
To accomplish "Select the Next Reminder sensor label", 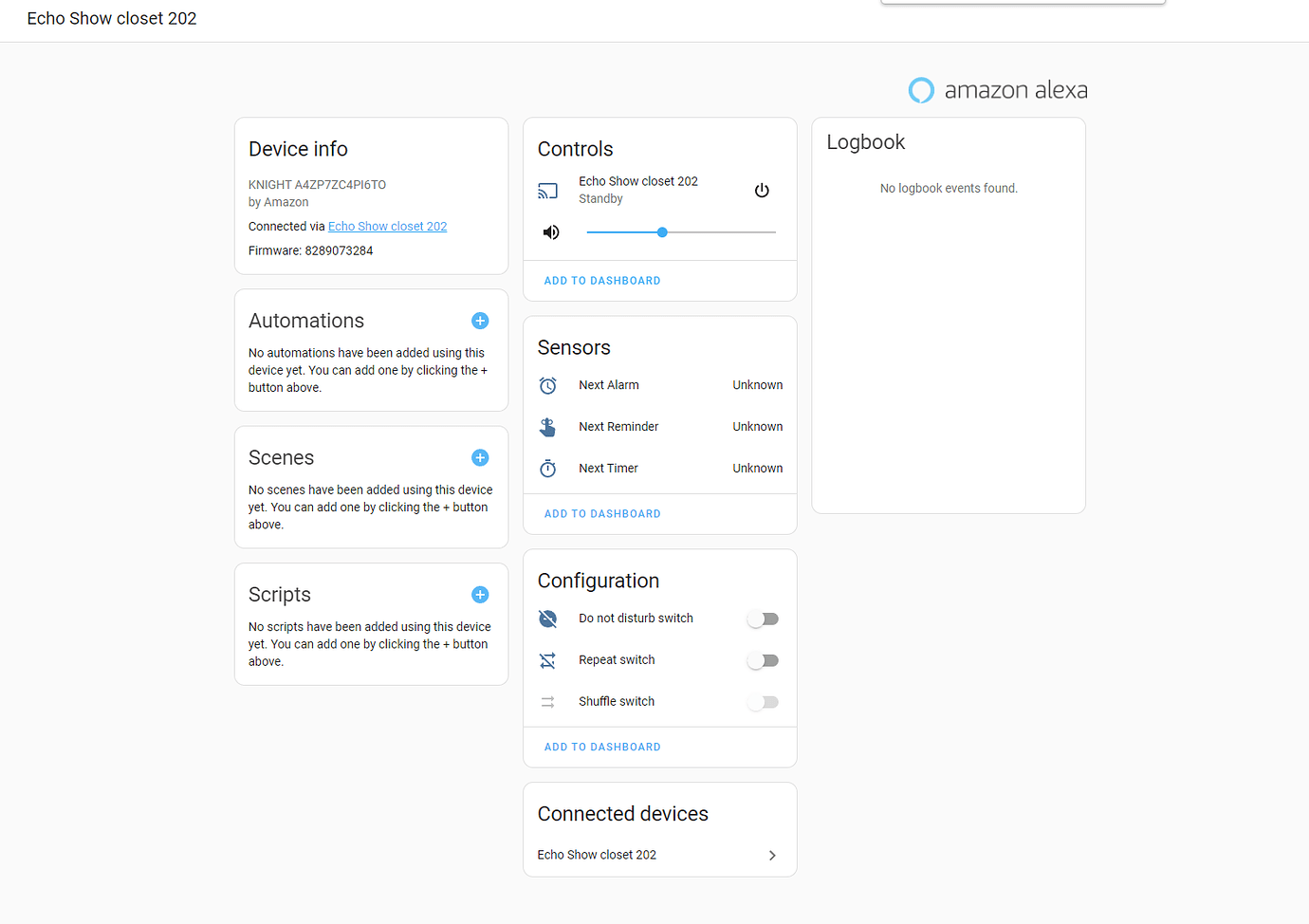I will [618, 427].
